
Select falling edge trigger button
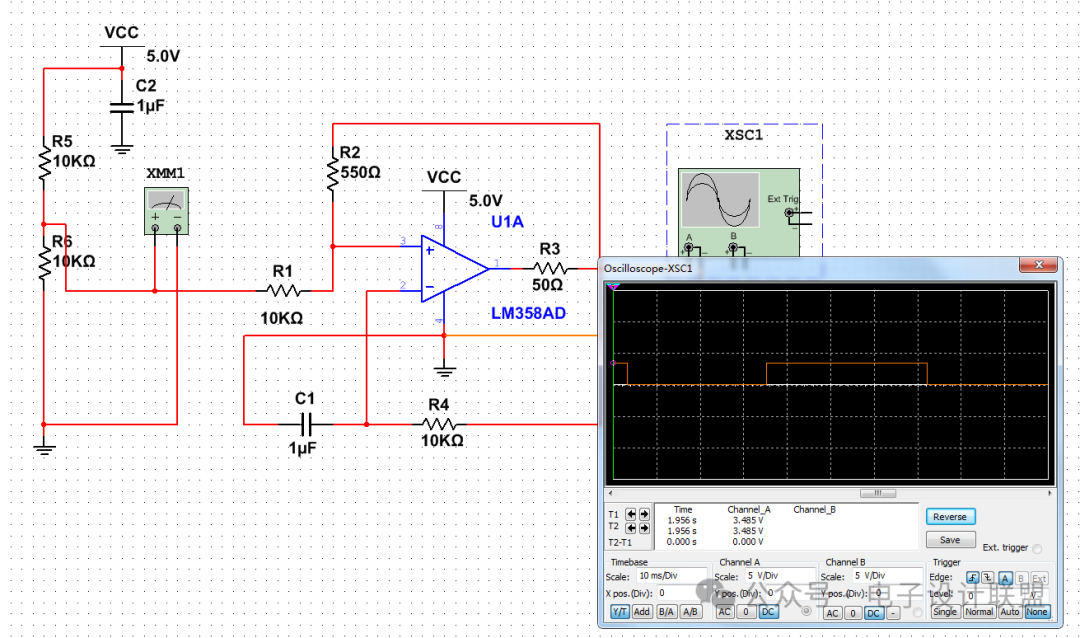tap(988, 577)
